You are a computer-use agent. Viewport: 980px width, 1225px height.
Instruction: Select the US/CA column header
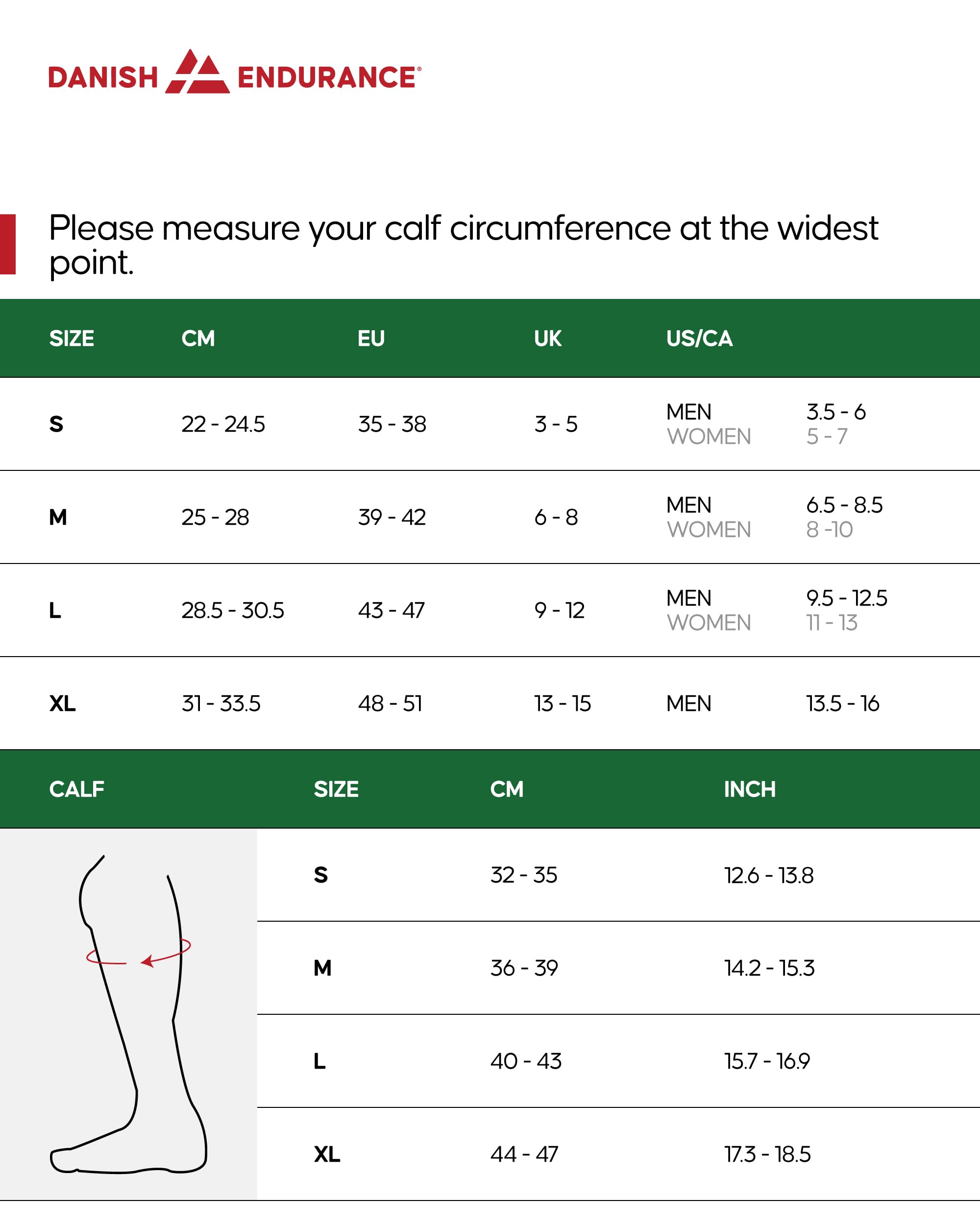[x=699, y=339]
